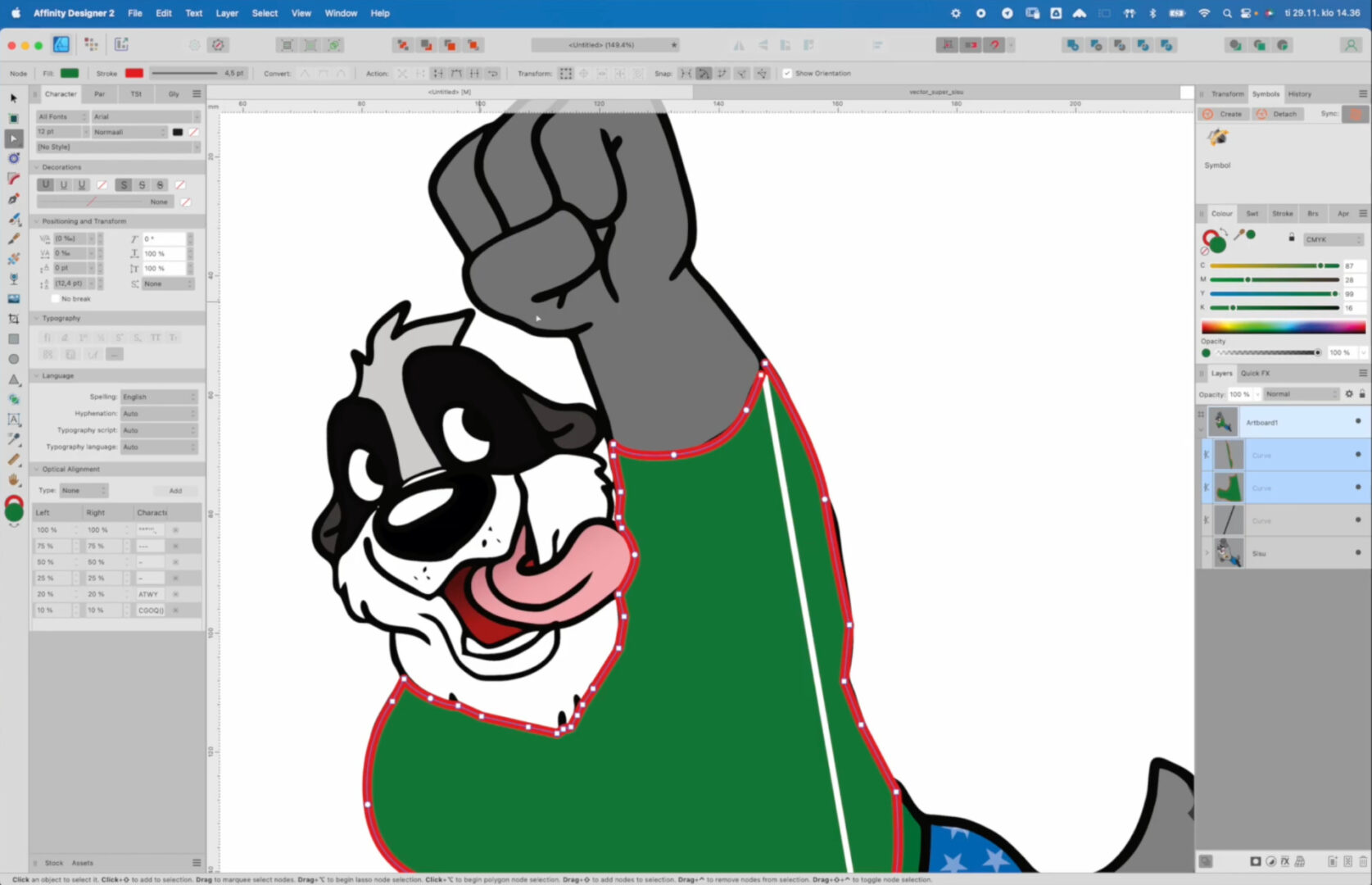The height and width of the screenshot is (885, 1372).
Task: Click Add under Optical Alignment
Action: tap(175, 490)
